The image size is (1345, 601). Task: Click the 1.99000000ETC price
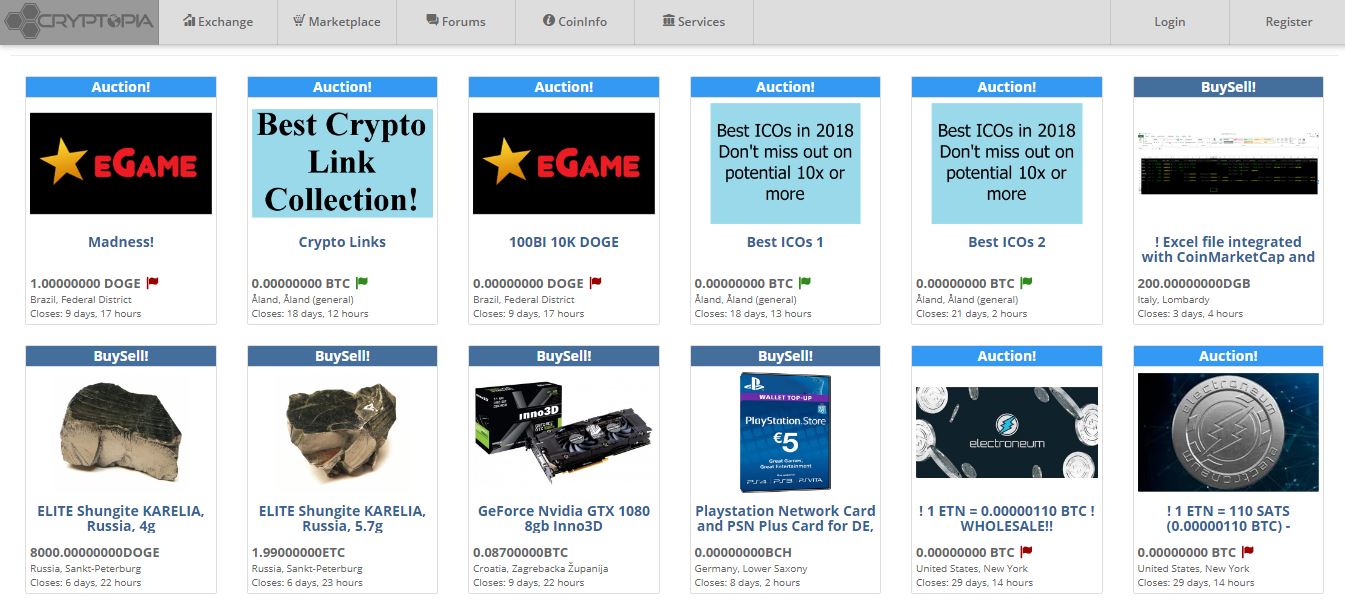[298, 552]
